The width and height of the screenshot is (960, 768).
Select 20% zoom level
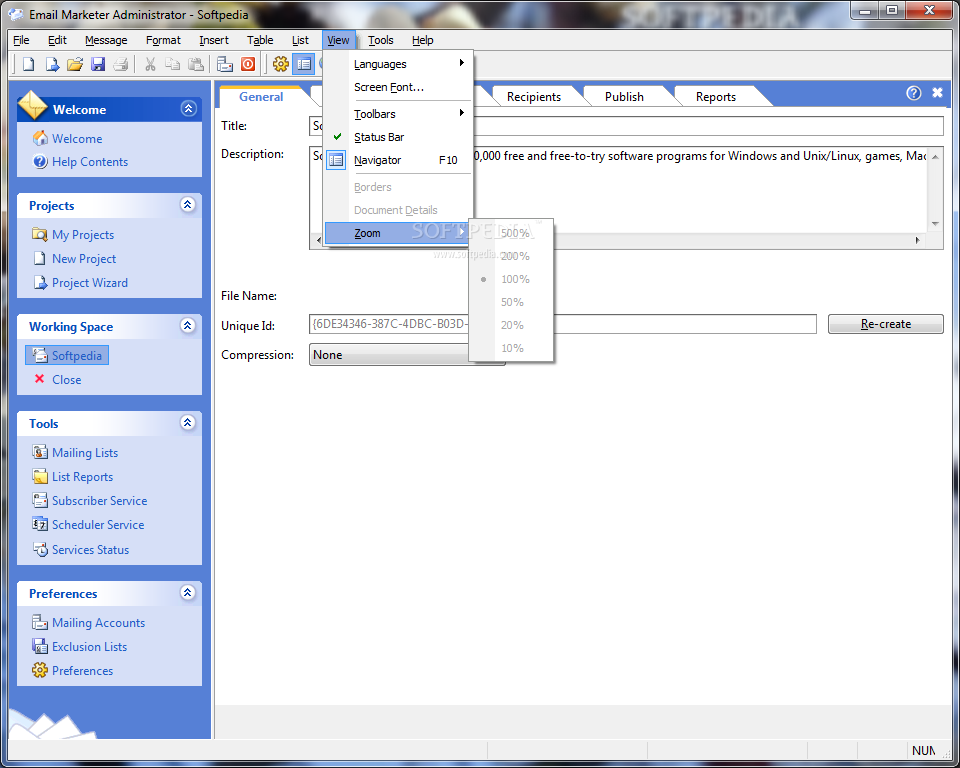click(x=511, y=325)
